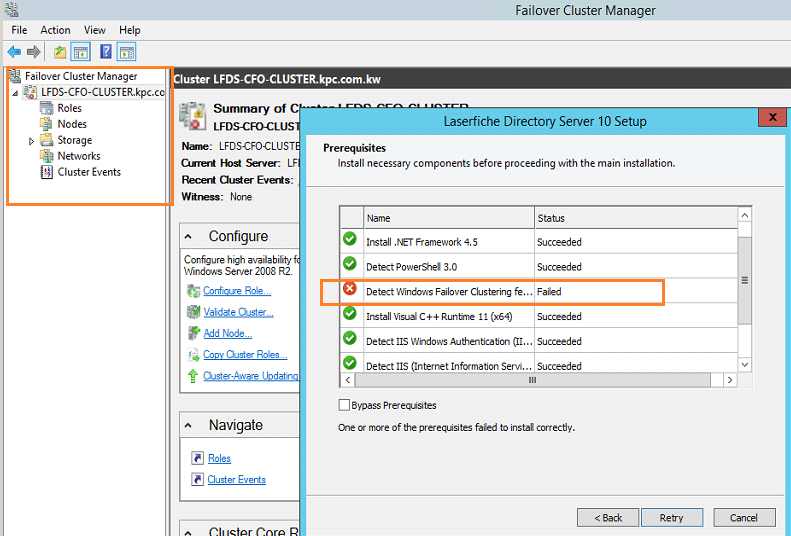Open the Validate Cluster link
The image size is (791, 536).
click(239, 312)
